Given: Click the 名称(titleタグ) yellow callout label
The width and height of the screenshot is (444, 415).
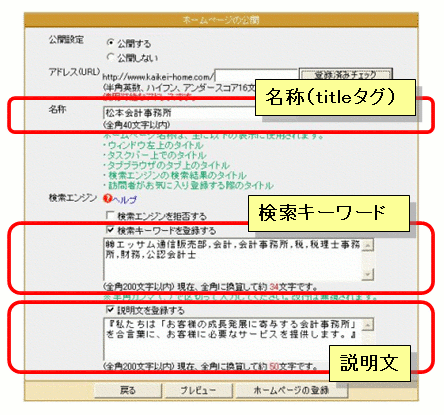Looking at the screenshot, I should 335,97.
